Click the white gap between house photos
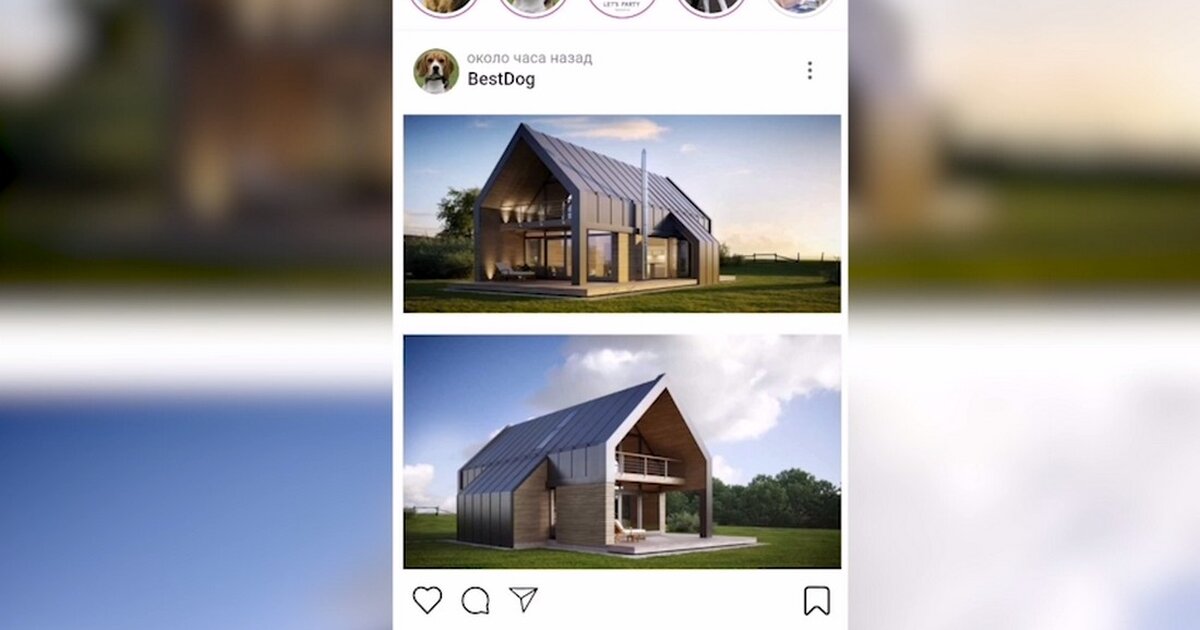Image resolution: width=1200 pixels, height=630 pixels. [x=622, y=324]
